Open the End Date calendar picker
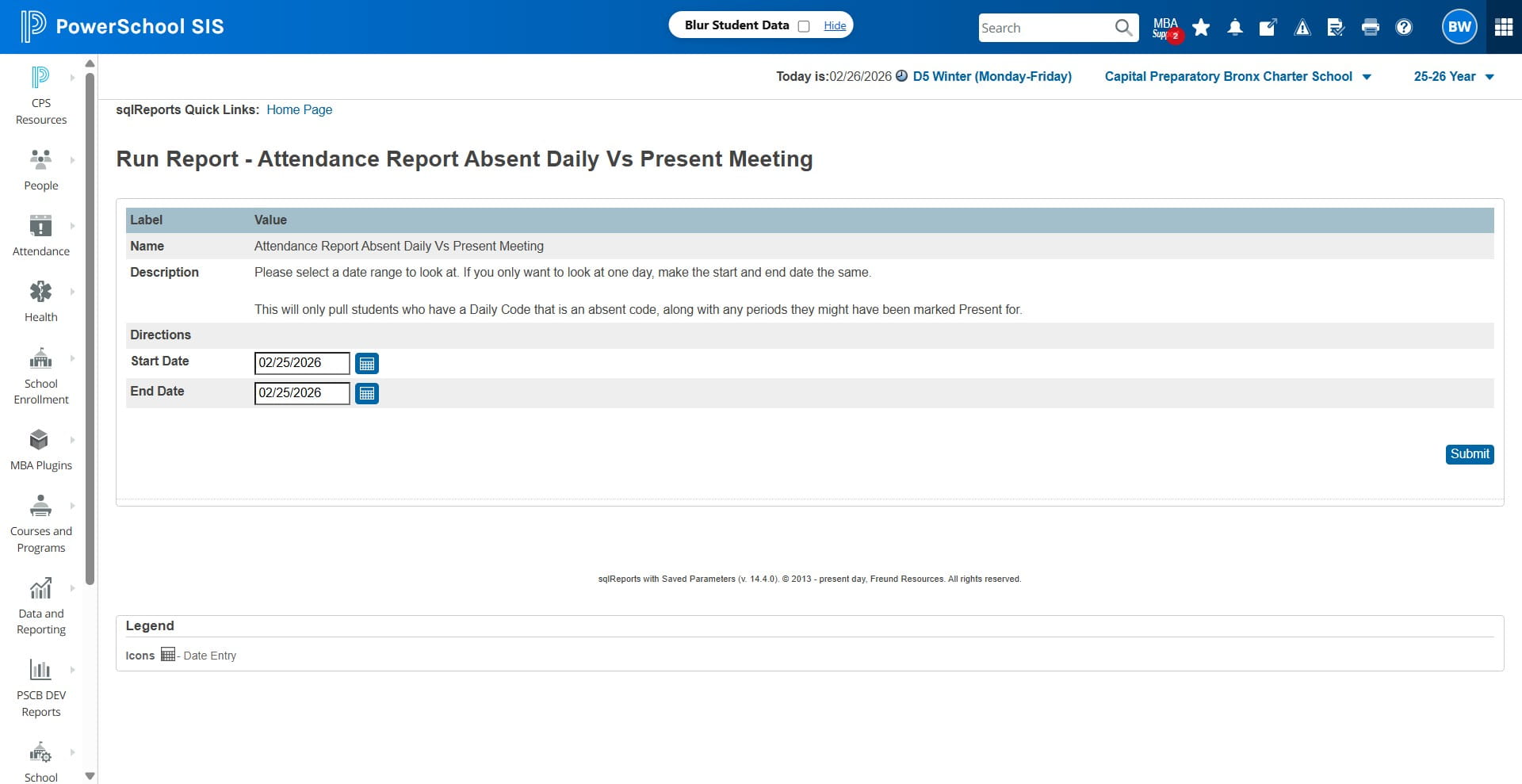Screen dimensions: 1522x784 coord(367,393)
